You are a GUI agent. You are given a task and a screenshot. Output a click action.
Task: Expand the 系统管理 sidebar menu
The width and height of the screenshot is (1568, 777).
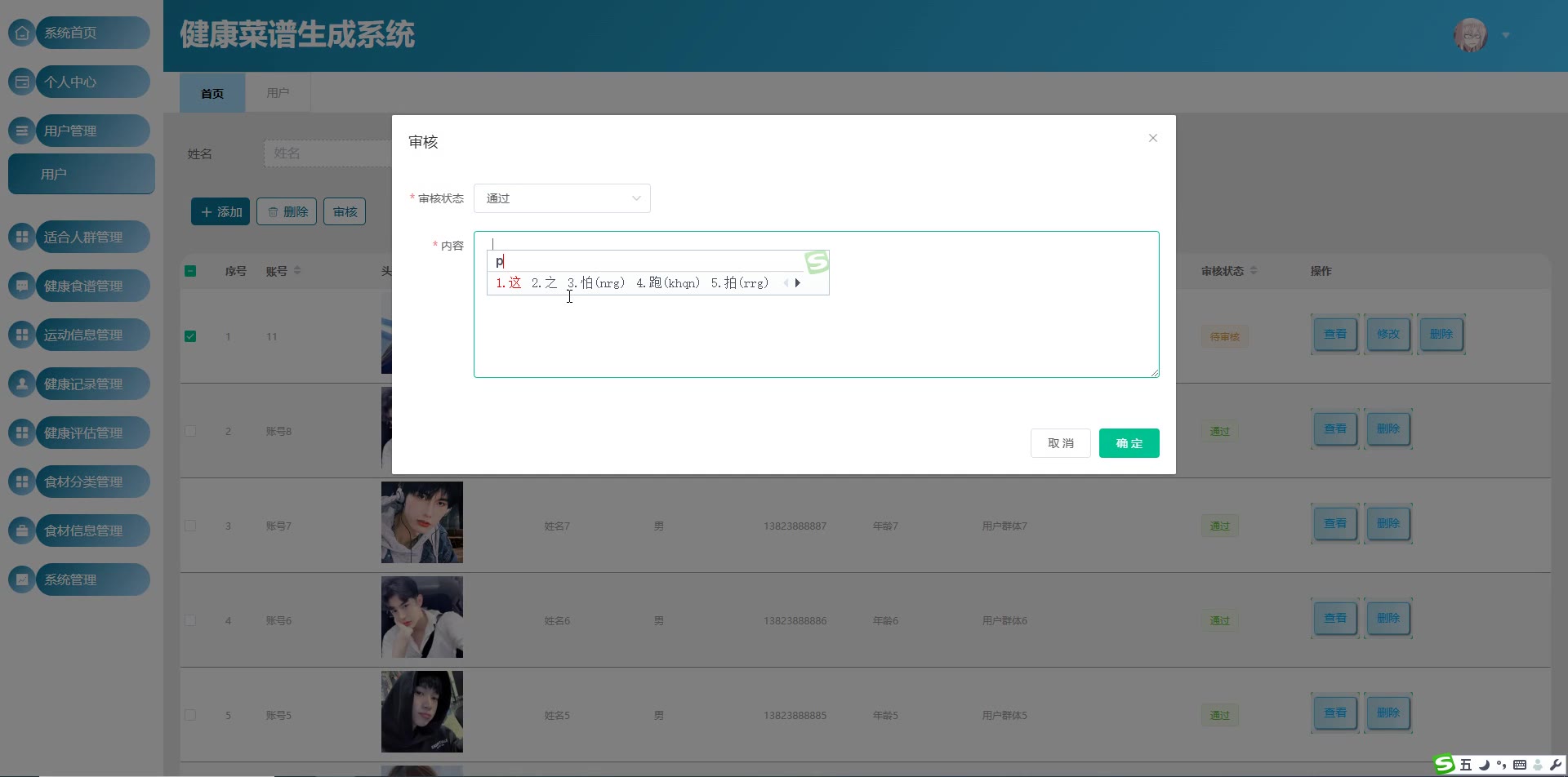[93, 579]
